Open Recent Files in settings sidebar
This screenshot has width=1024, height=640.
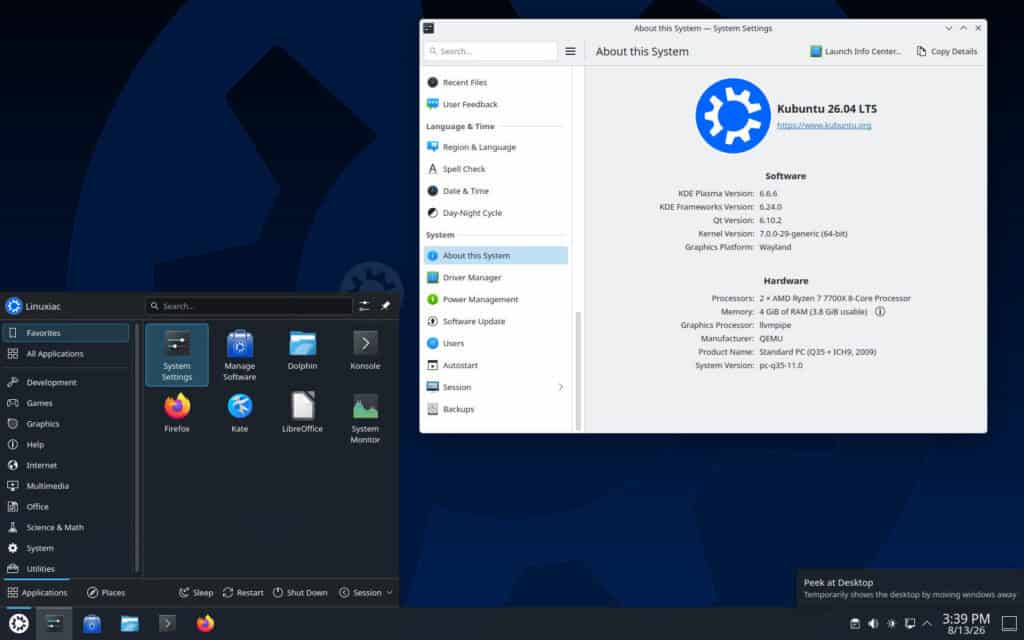(x=496, y=82)
